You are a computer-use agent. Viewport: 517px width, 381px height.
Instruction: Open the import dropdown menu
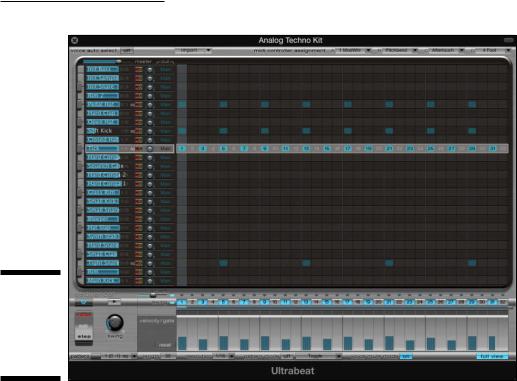(x=193, y=51)
